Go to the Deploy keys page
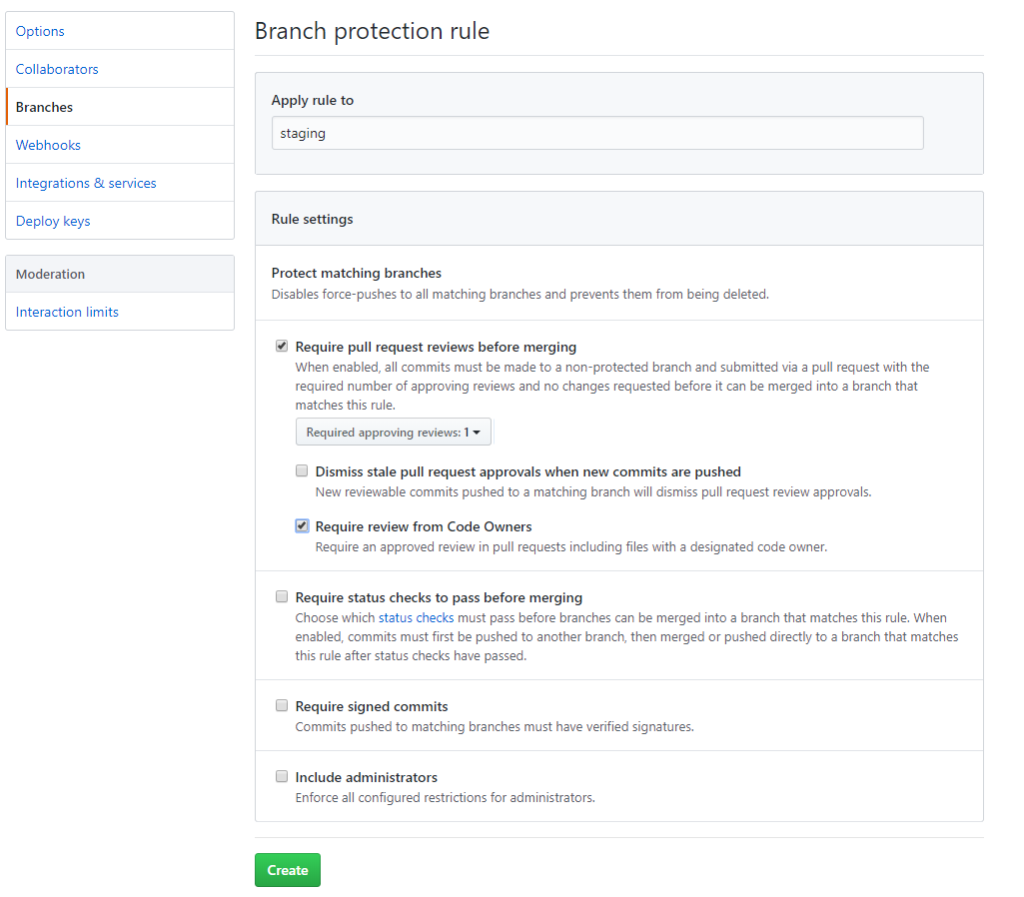This screenshot has width=1024, height=897. [52, 221]
